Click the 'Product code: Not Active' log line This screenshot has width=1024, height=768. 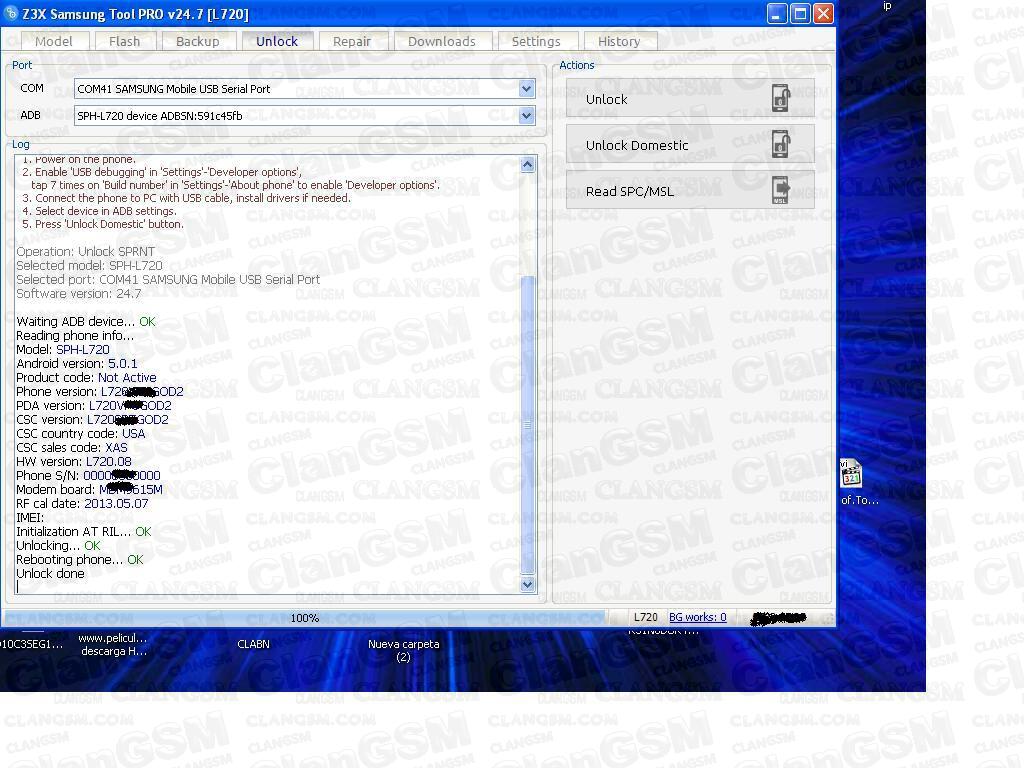coord(86,377)
